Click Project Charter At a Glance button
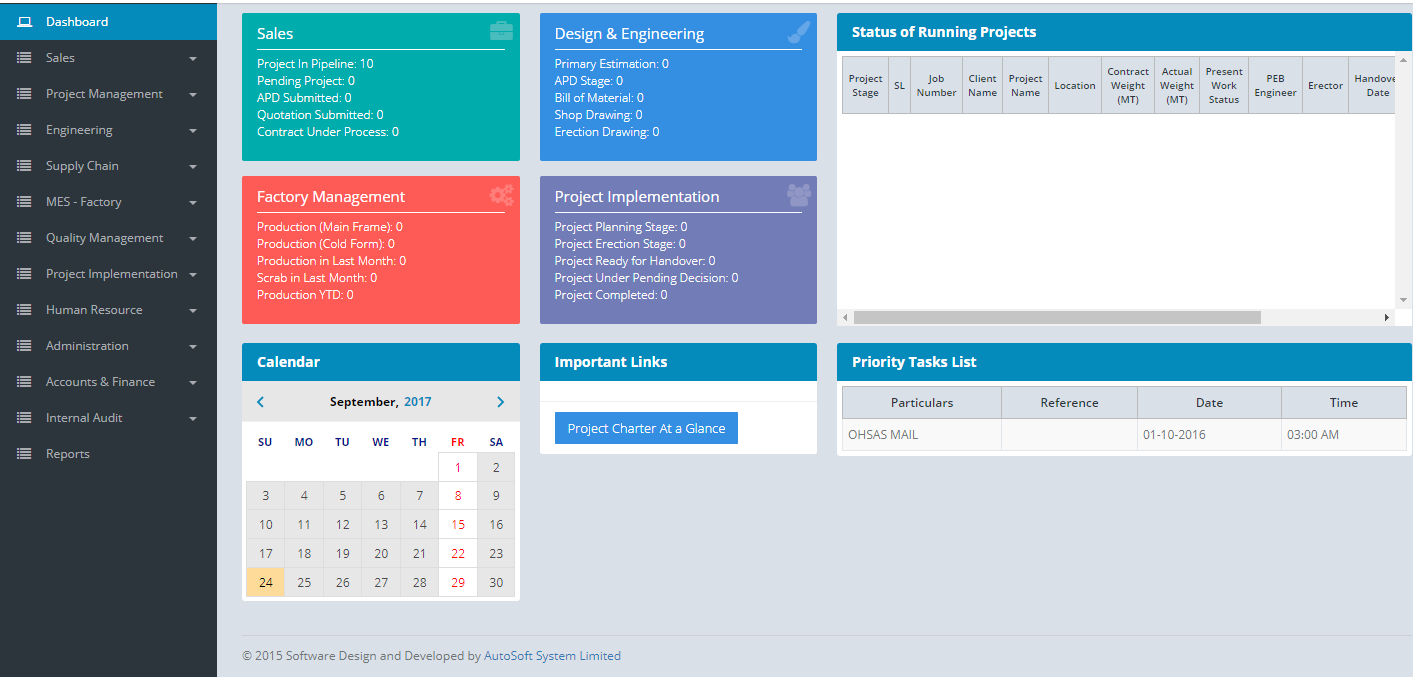Image resolution: width=1413 pixels, height=677 pixels. point(646,428)
